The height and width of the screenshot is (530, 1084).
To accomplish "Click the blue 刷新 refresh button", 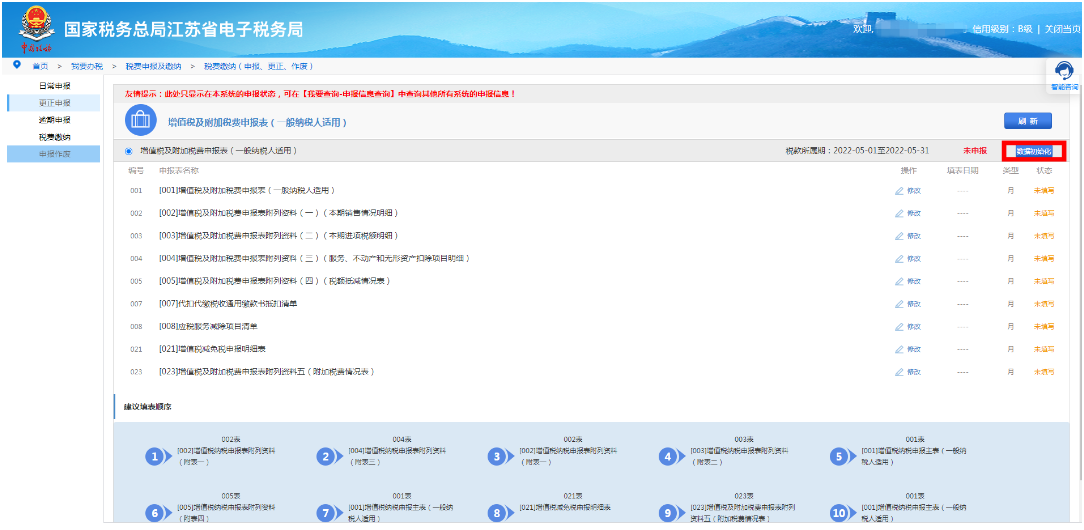I will (x=1027, y=121).
